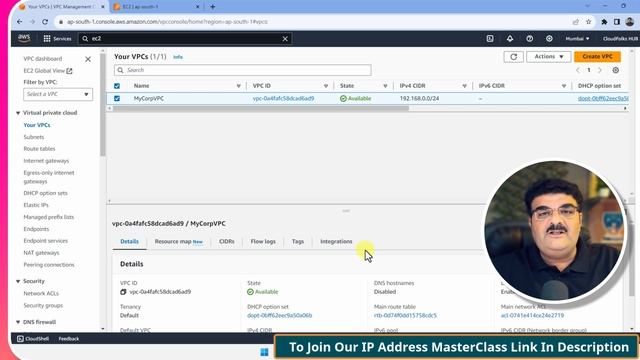This screenshot has height=360, width=640.
Task: Click the sidebar vertical scrollbar
Action: click(102, 104)
